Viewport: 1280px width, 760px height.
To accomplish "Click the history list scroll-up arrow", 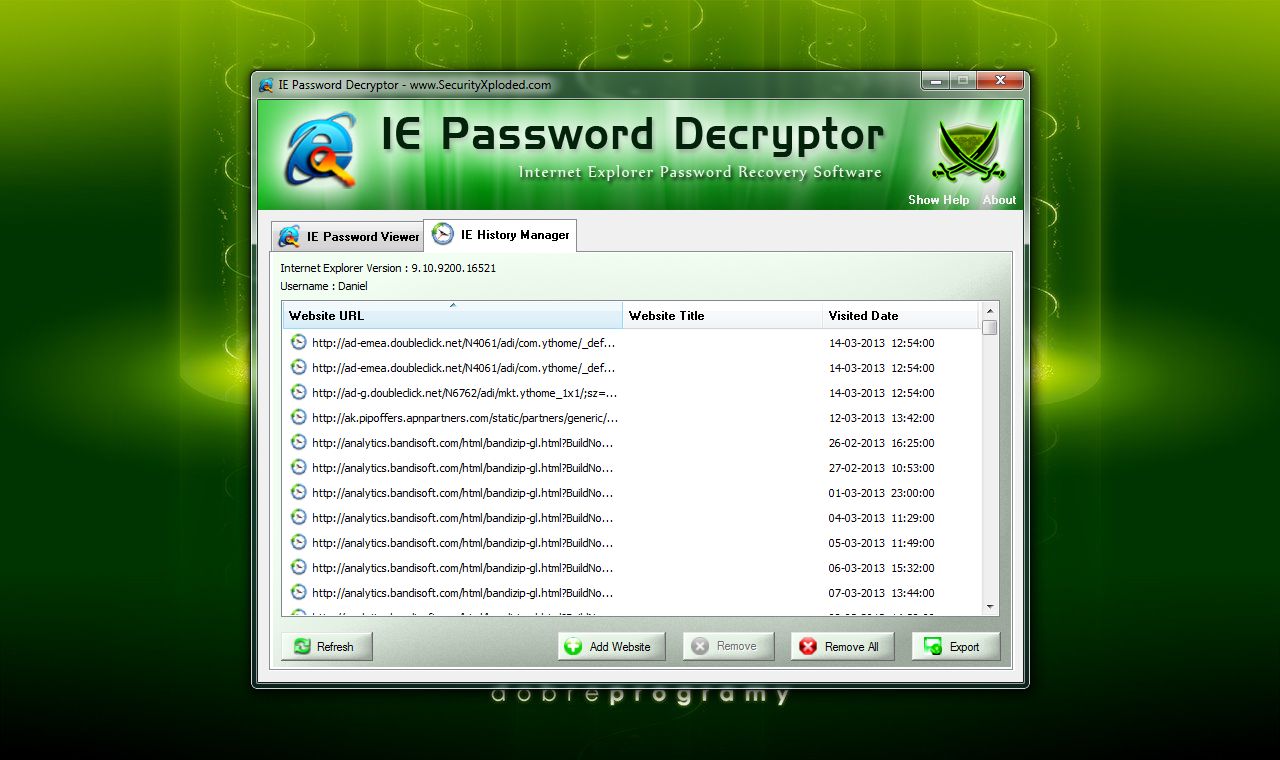I will [990, 310].
